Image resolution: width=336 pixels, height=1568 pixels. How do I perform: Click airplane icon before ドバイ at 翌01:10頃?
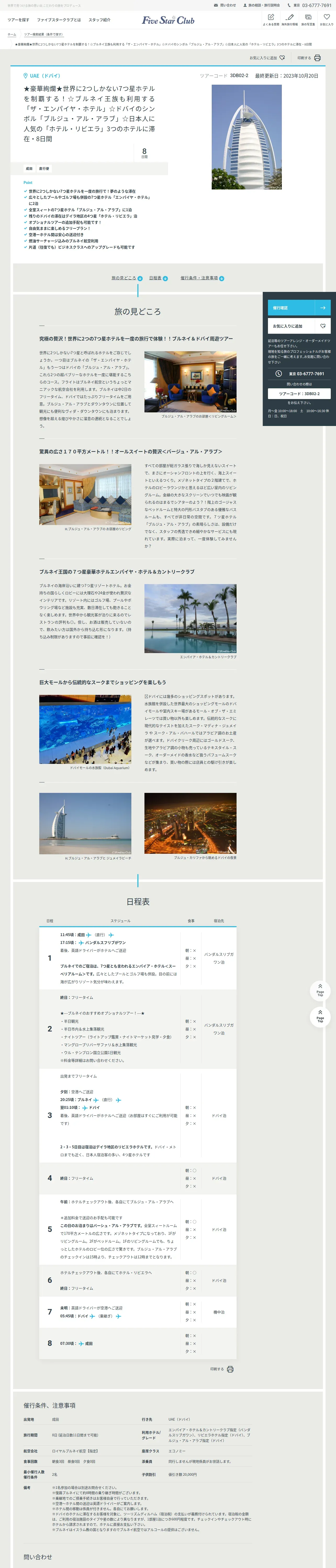(85, 1108)
